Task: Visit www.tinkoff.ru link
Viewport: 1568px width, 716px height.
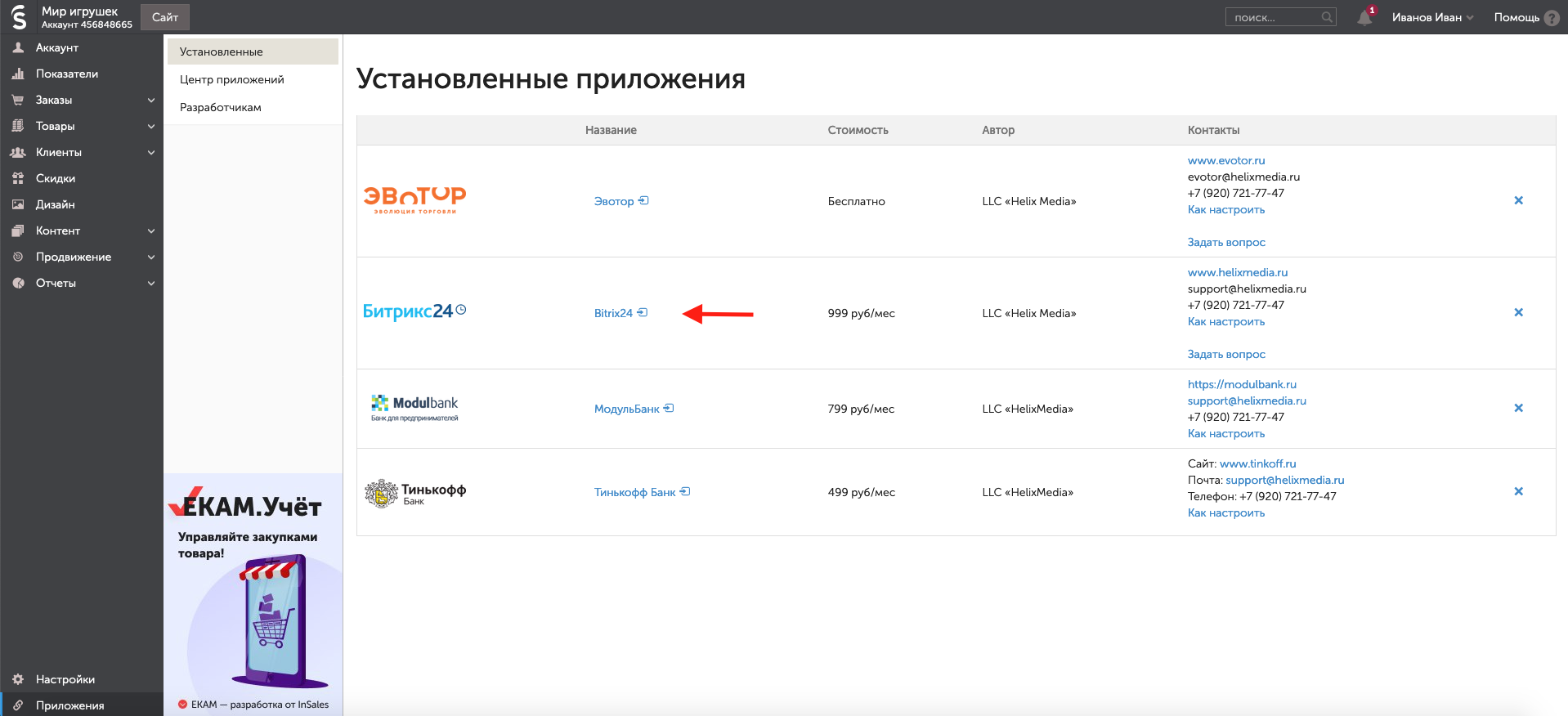Action: 1258,463
